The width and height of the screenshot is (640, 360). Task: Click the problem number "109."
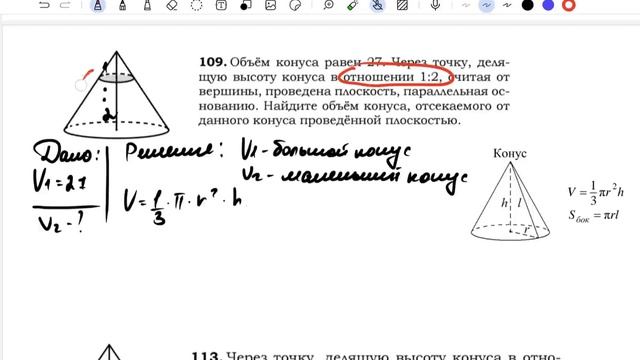[x=213, y=62]
